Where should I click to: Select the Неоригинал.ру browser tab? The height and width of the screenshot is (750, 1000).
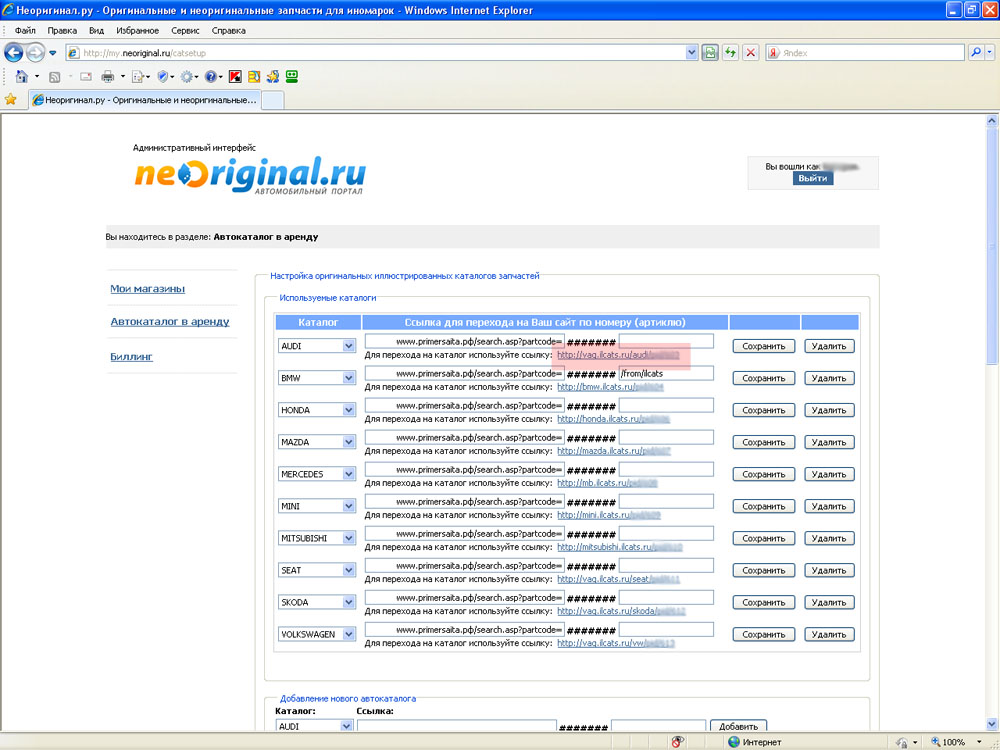pyautogui.click(x=145, y=100)
